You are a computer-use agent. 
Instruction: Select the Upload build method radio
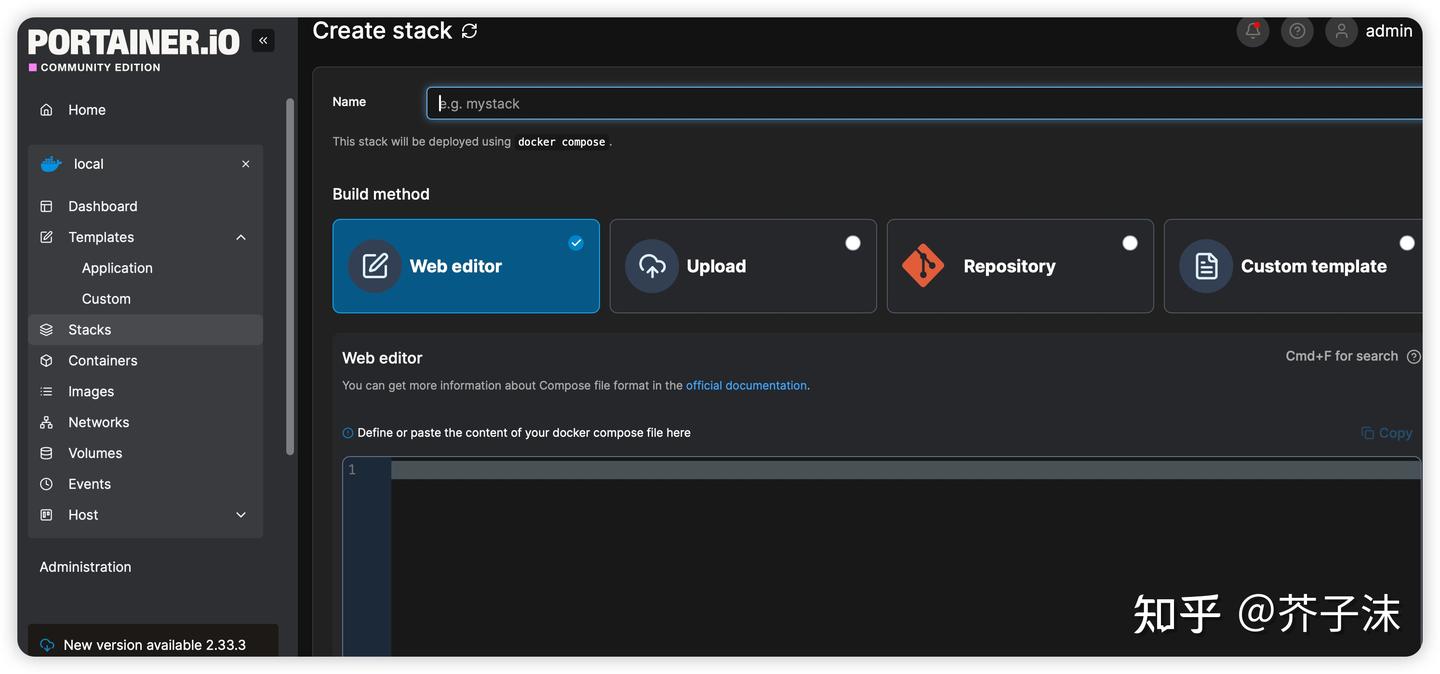852,243
